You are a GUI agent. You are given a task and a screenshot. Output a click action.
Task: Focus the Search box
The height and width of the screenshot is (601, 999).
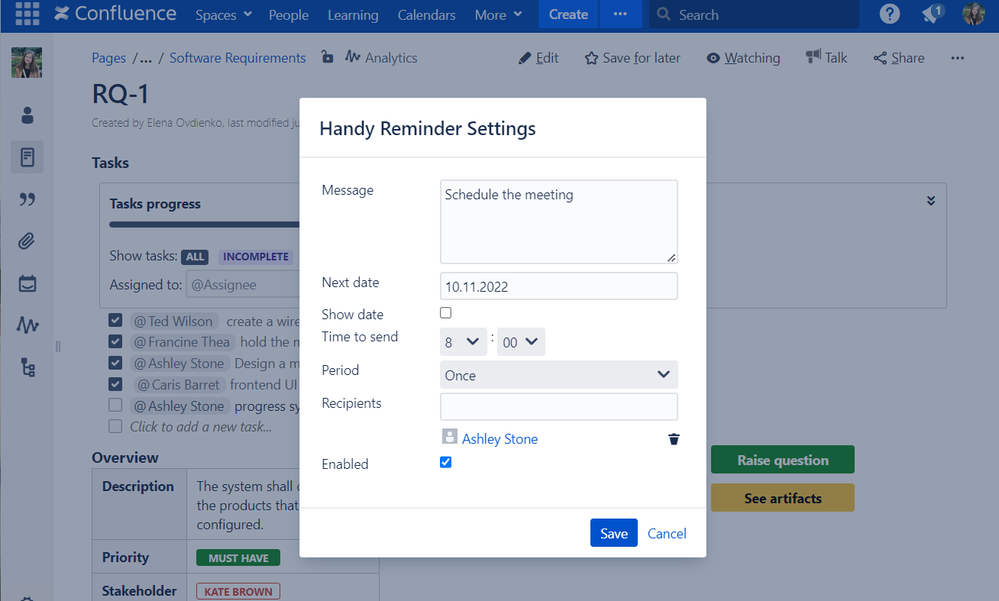coord(754,14)
